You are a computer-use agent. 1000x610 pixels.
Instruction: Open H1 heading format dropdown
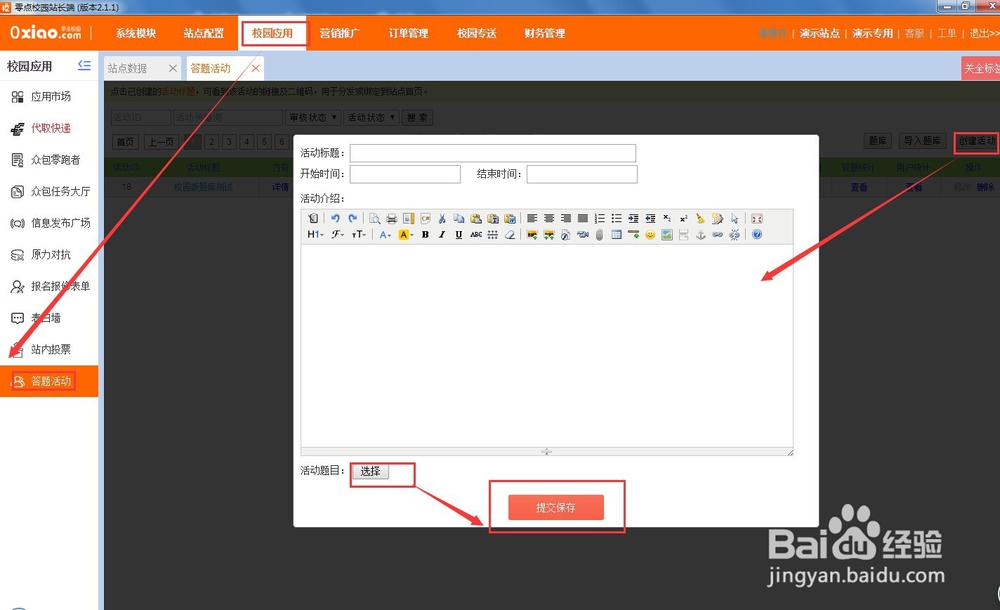(x=315, y=234)
